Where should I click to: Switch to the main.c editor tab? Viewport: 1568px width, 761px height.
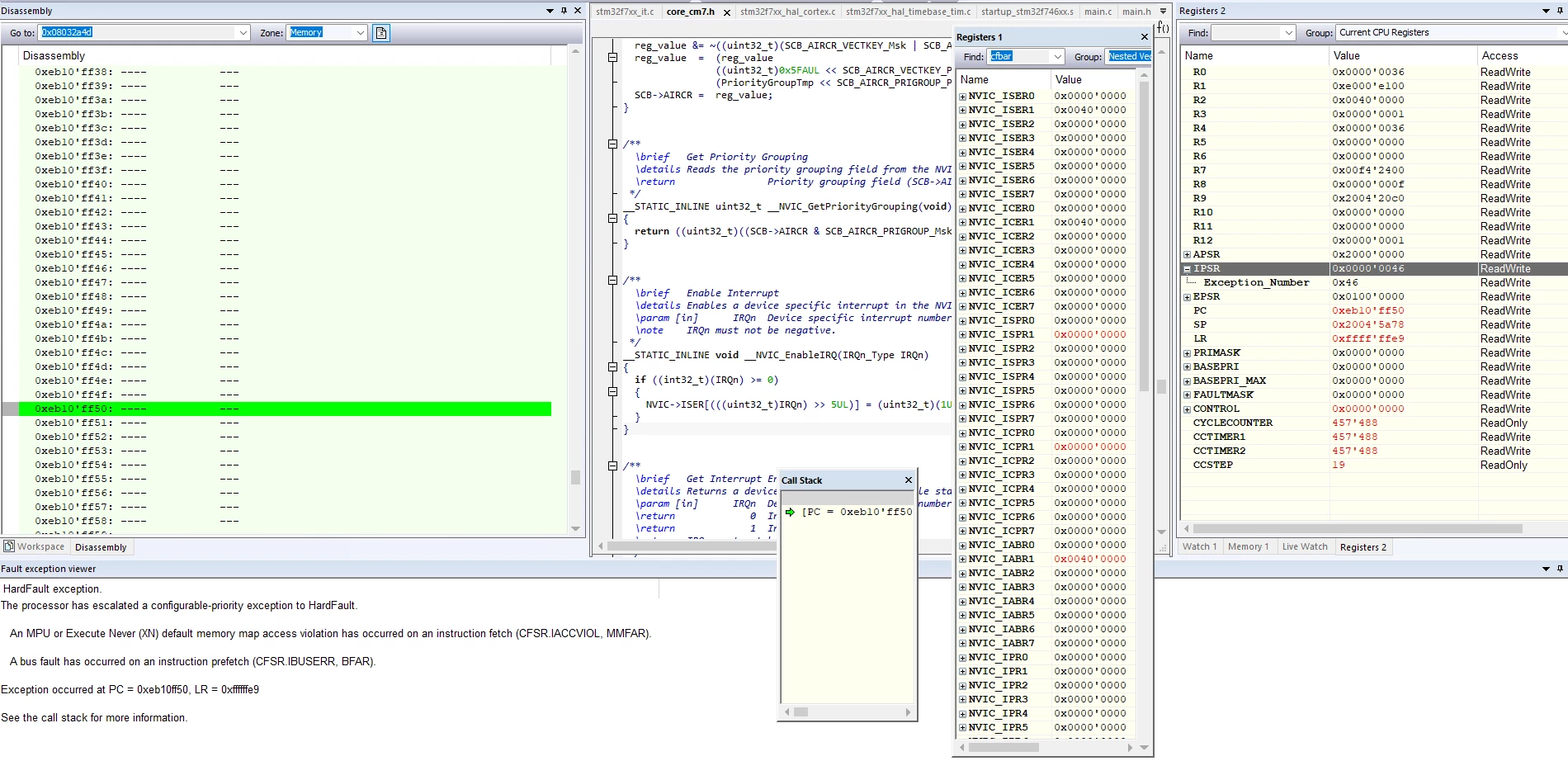[1098, 12]
